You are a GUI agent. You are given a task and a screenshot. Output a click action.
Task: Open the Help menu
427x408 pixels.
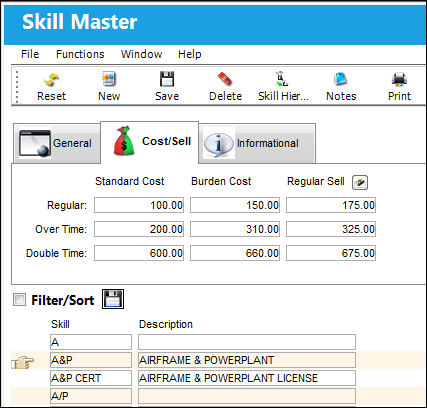(x=189, y=54)
